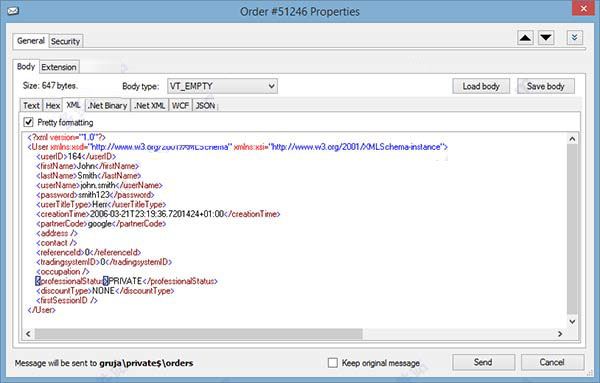Click the creationTime value line

coord(158,214)
